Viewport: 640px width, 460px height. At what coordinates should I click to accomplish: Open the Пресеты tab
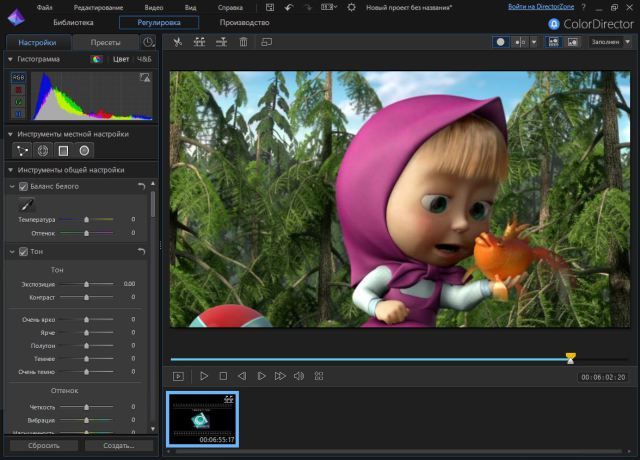pyautogui.click(x=105, y=42)
